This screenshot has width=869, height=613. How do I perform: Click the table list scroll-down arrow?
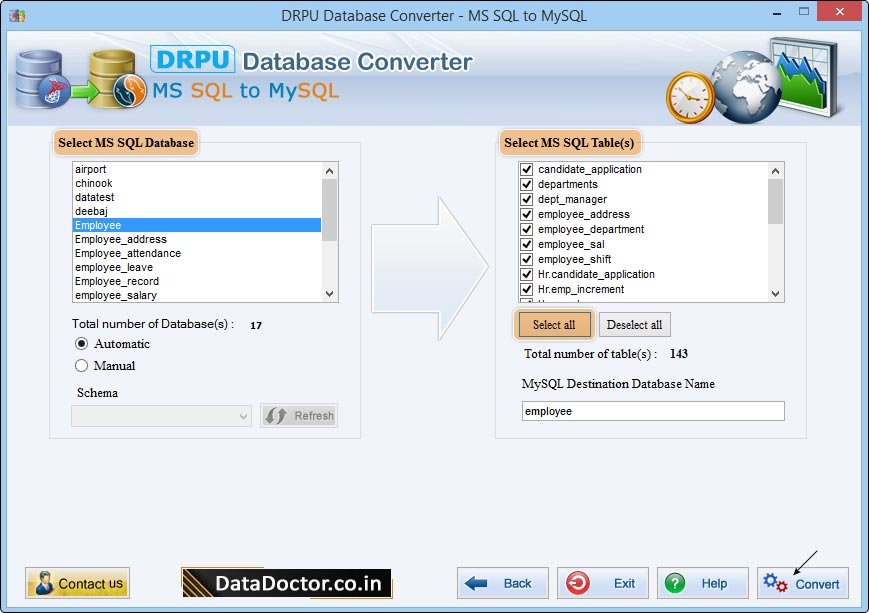click(776, 293)
